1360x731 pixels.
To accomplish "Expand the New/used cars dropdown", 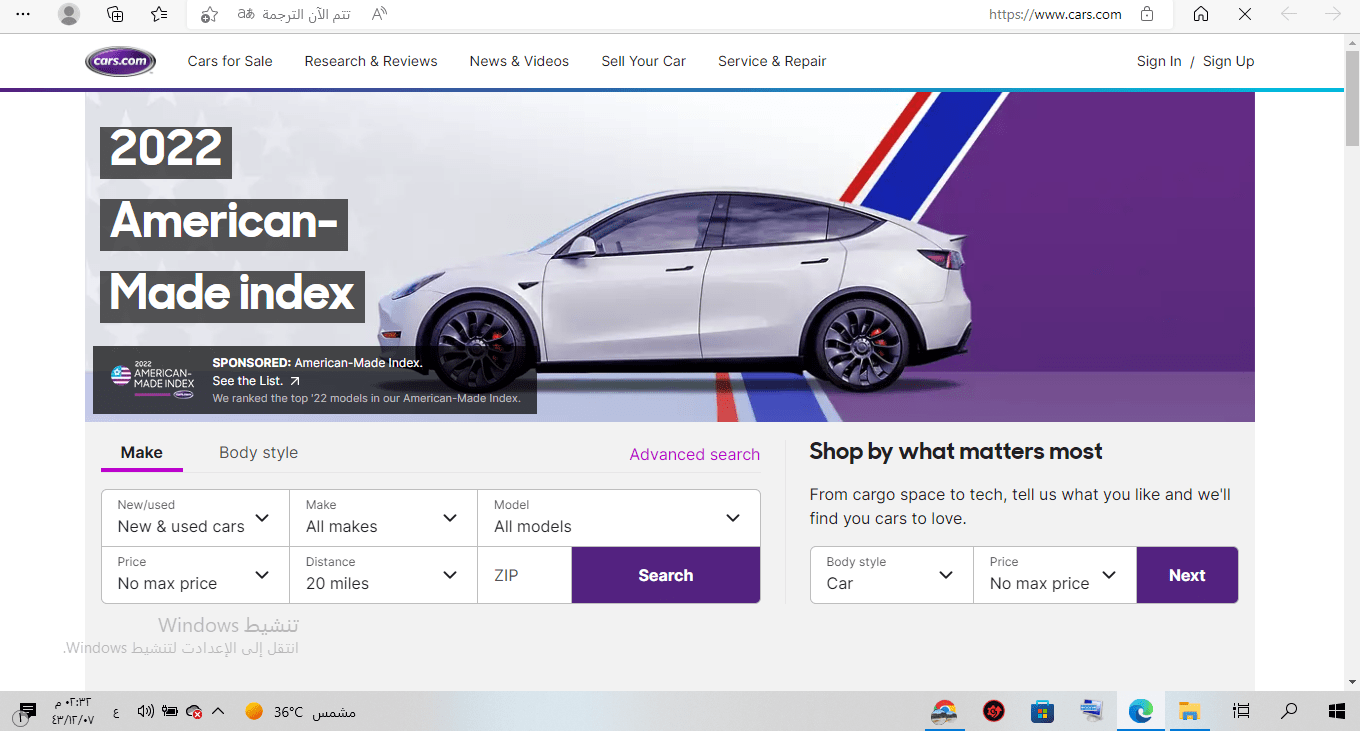I will tap(195, 518).
